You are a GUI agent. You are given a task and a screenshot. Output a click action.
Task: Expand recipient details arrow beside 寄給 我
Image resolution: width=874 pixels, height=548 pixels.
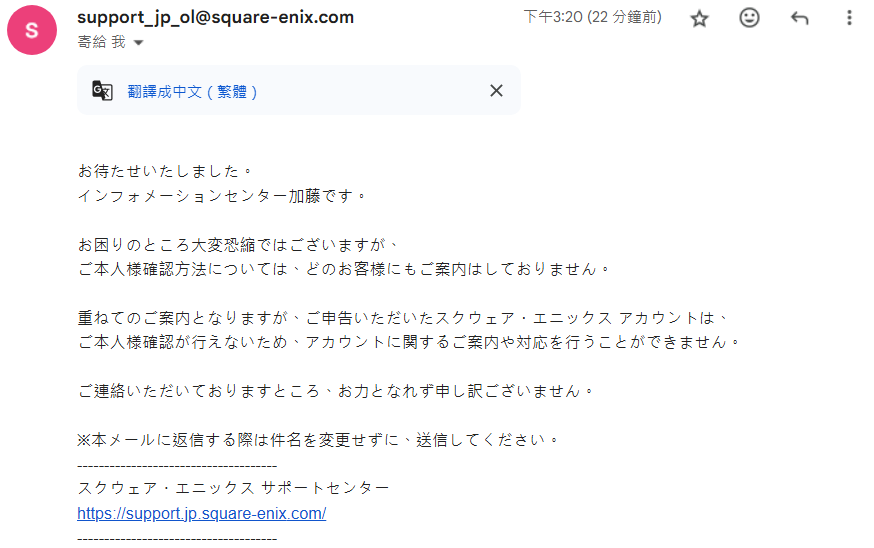(x=139, y=42)
